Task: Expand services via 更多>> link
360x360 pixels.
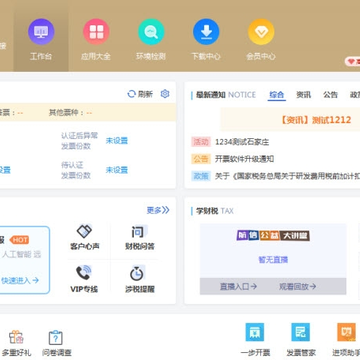Action: pyautogui.click(x=158, y=210)
